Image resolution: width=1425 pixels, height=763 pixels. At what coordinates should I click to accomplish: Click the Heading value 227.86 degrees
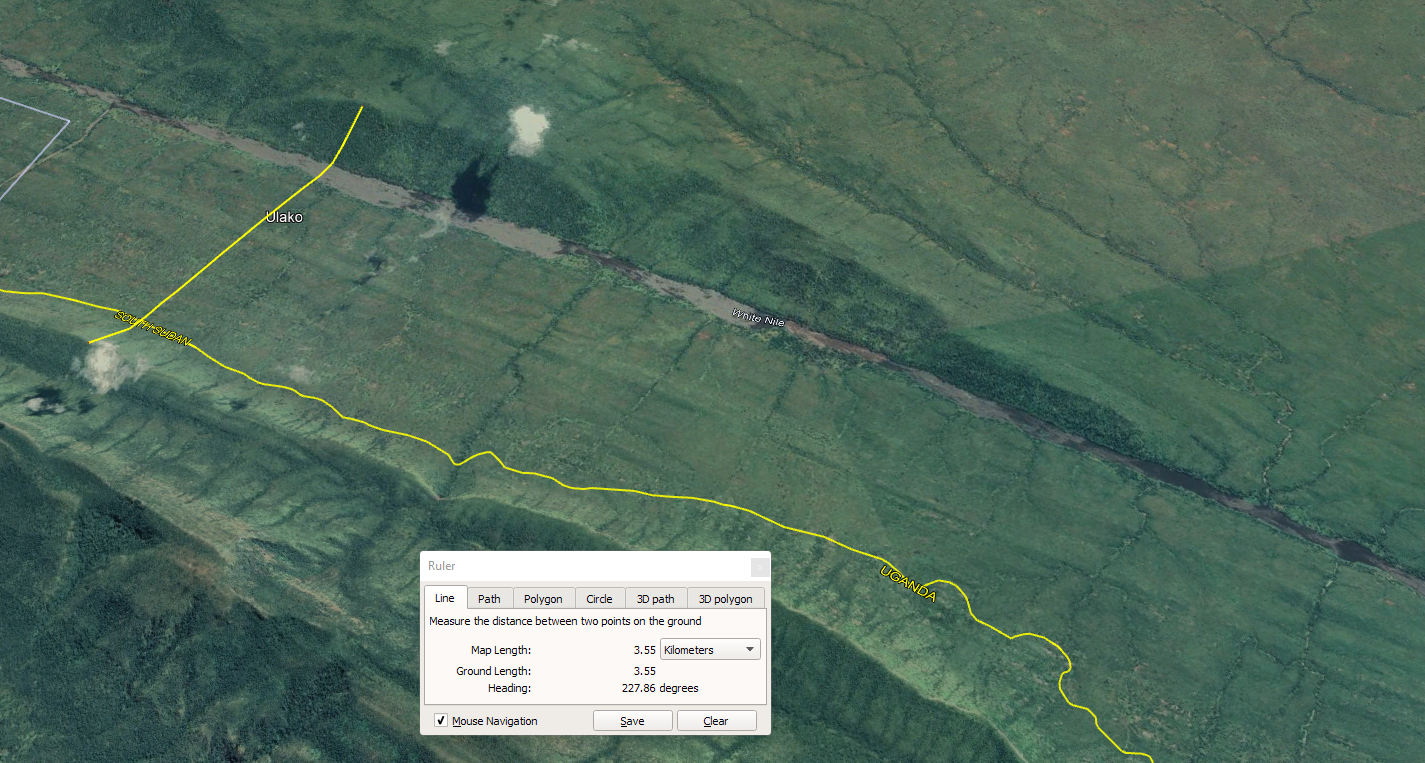coord(660,688)
